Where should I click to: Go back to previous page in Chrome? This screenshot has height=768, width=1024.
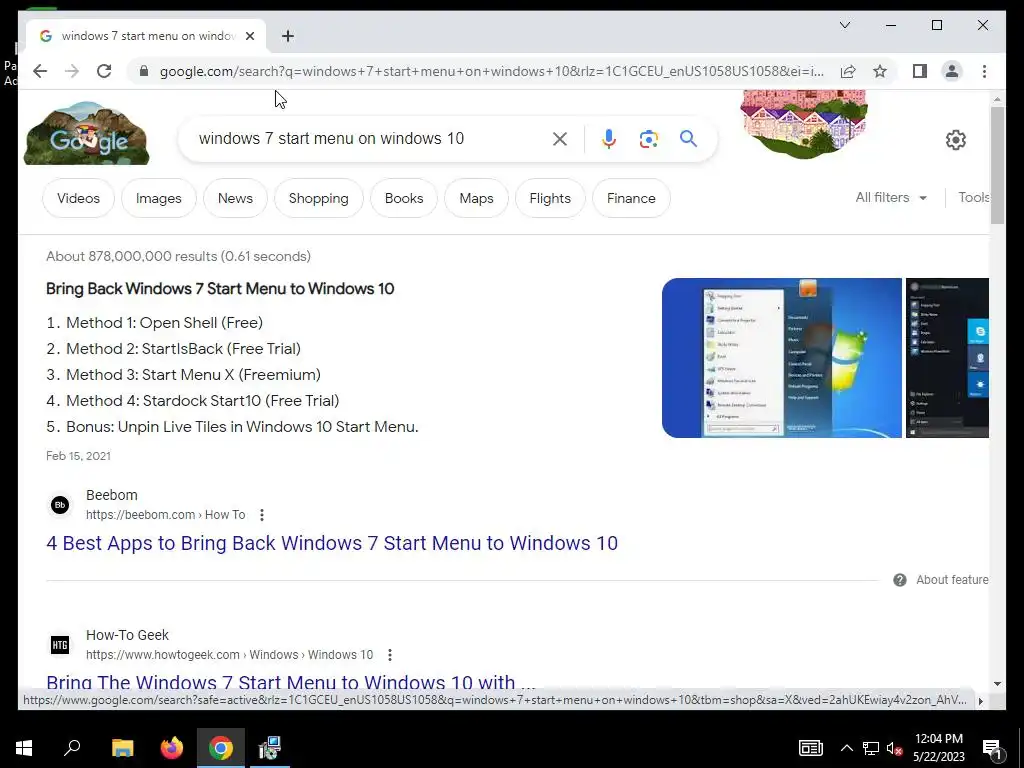(40, 71)
